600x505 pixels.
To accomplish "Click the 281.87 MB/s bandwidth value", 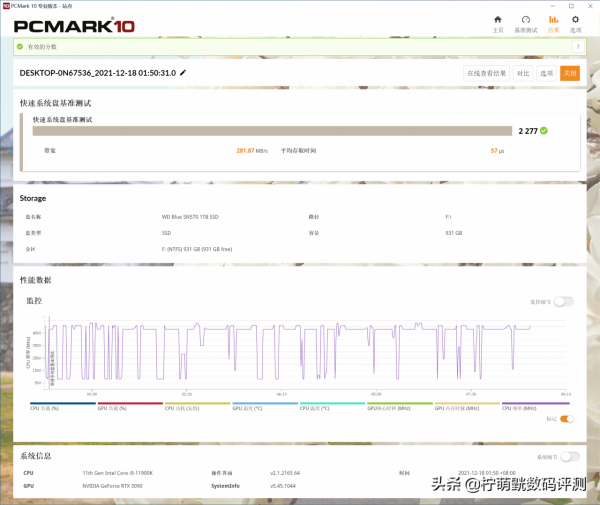I will (252, 151).
